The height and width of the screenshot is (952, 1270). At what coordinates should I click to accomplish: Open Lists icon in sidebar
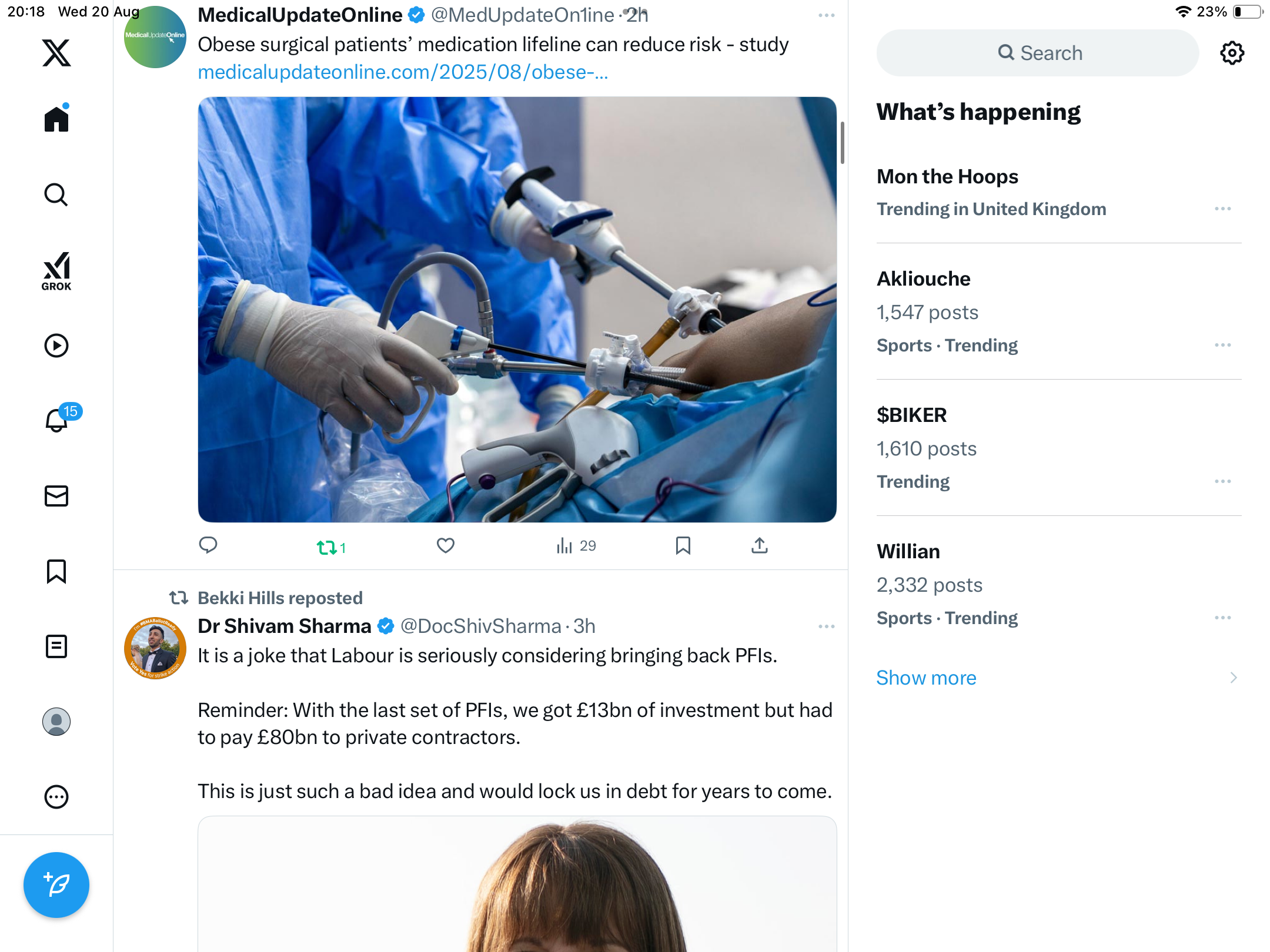click(x=56, y=646)
